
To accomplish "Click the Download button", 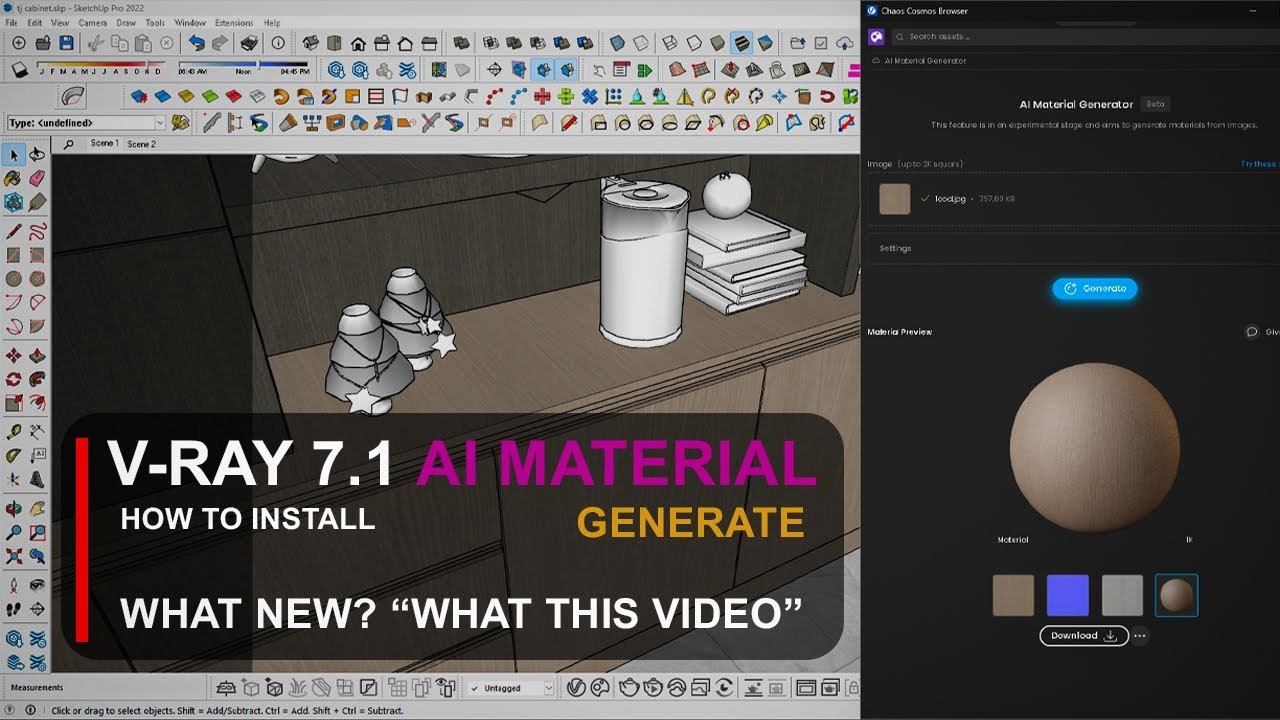I will point(1083,636).
